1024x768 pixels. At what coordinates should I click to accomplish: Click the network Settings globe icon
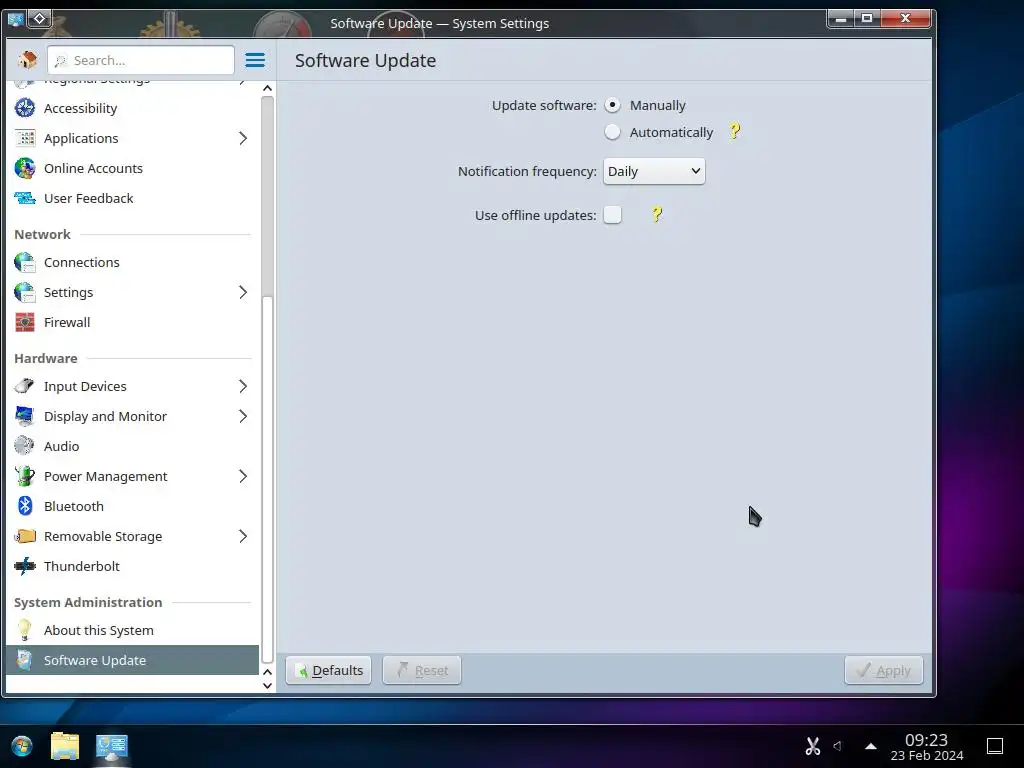coord(25,293)
